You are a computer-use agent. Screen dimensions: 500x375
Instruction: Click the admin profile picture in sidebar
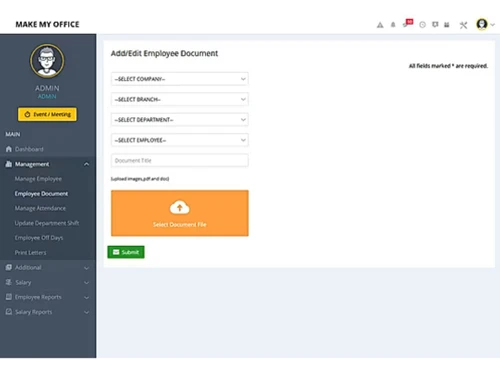click(47, 61)
